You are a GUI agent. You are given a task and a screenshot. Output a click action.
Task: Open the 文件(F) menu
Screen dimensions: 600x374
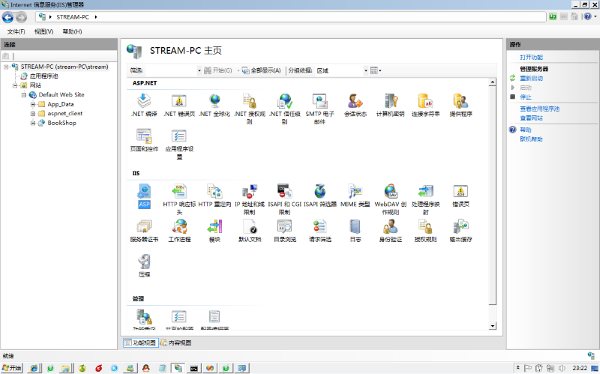[16, 31]
